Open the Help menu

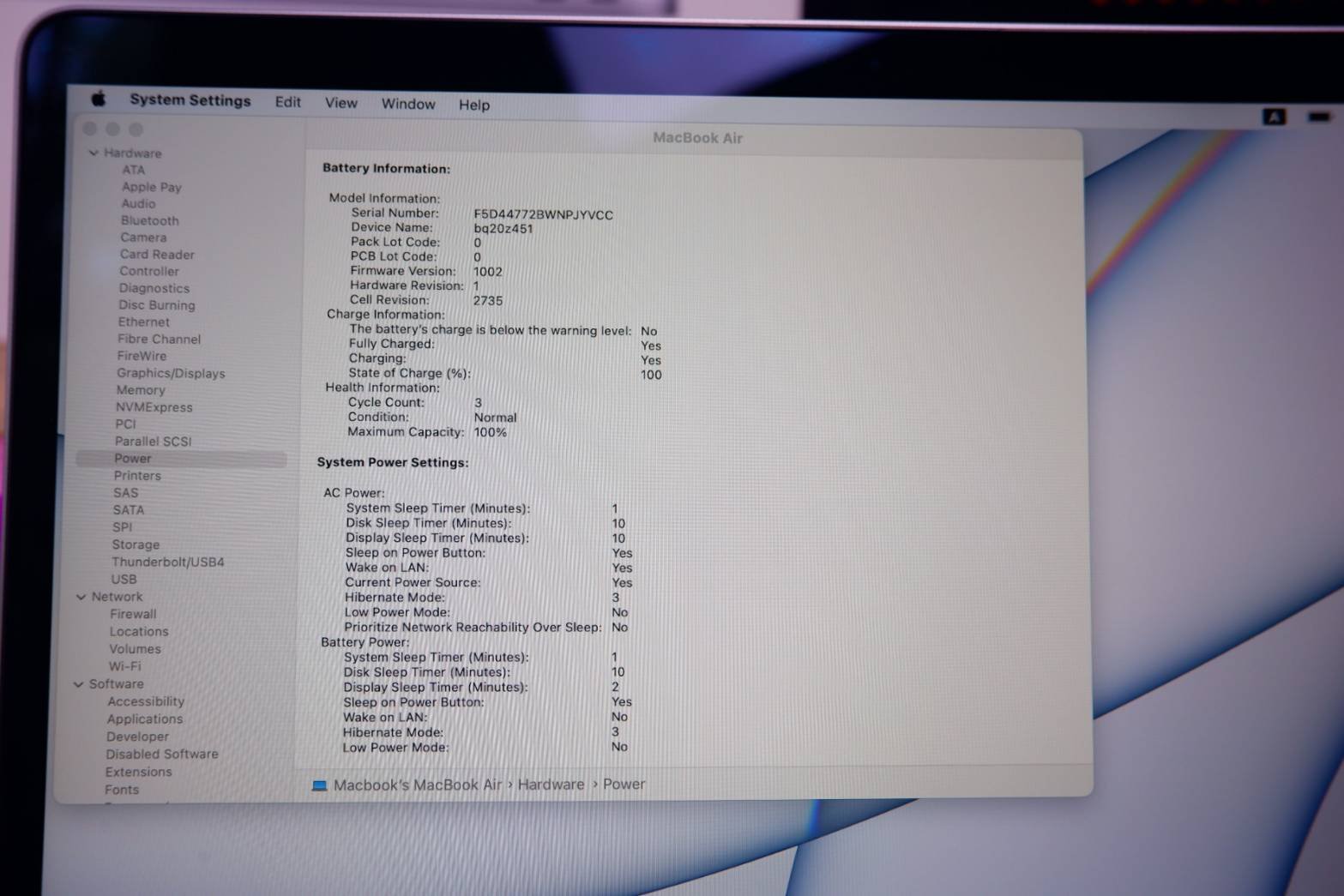click(x=473, y=105)
